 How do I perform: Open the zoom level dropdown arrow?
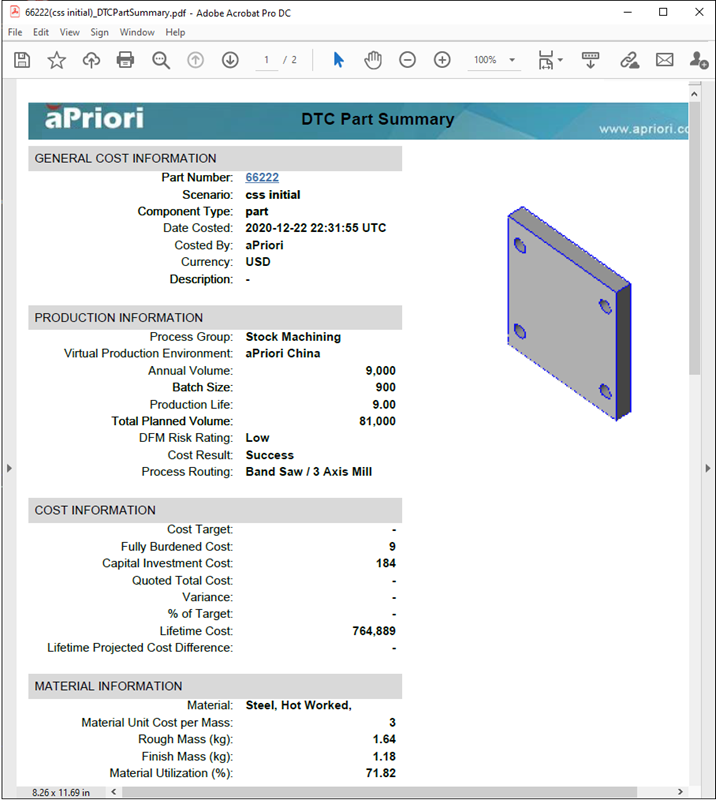(x=512, y=60)
